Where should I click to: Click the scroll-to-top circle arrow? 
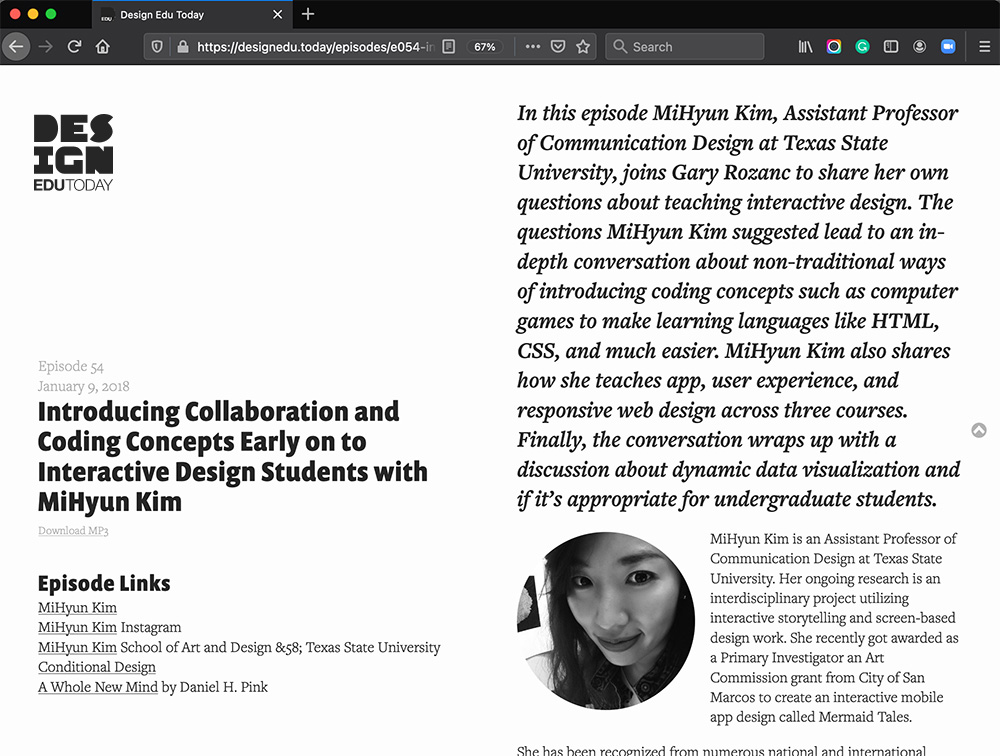tap(979, 430)
